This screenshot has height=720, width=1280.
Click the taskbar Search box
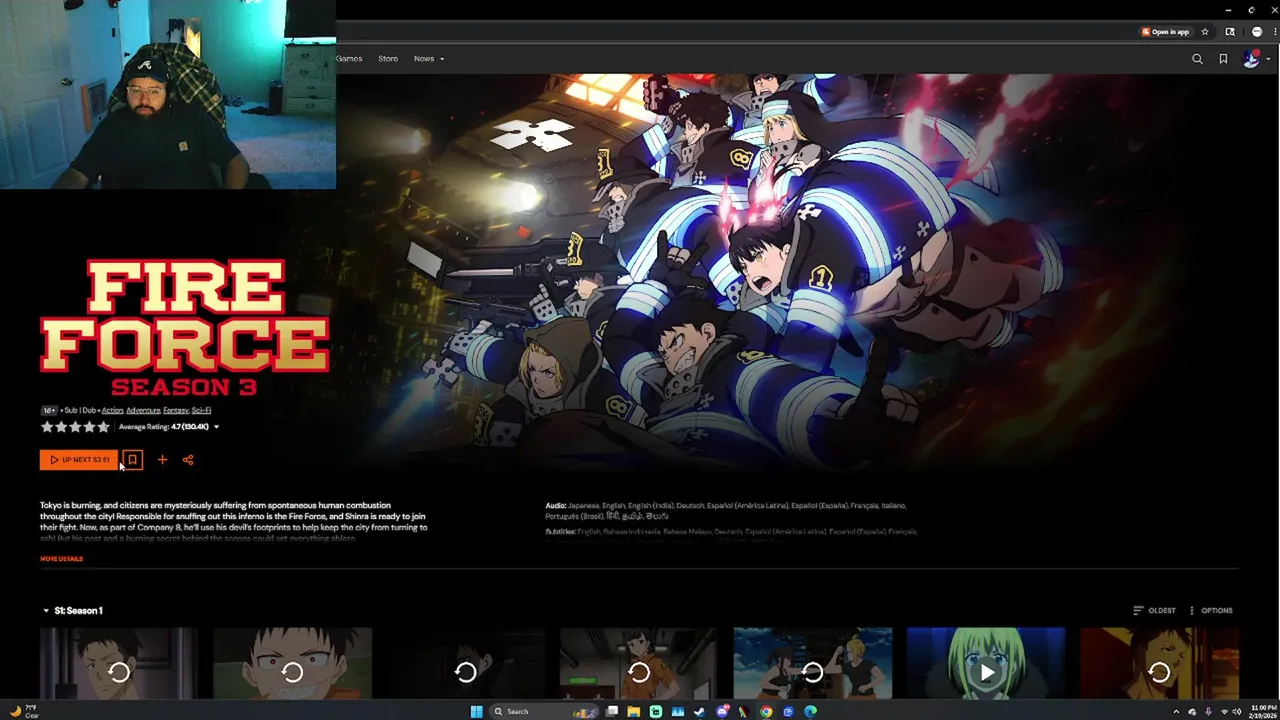(545, 711)
